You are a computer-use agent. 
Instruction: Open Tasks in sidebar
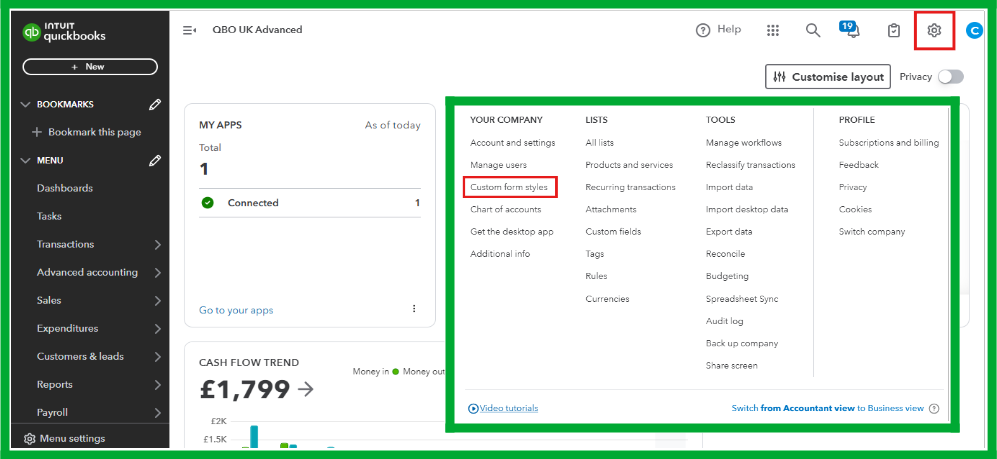pos(49,216)
